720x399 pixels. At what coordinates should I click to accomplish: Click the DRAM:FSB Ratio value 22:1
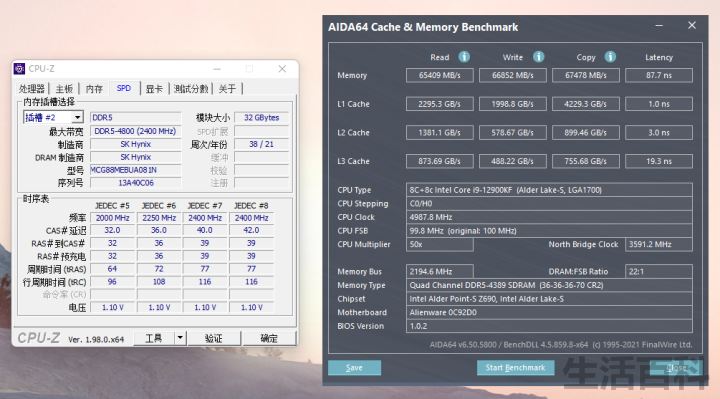(x=659, y=271)
